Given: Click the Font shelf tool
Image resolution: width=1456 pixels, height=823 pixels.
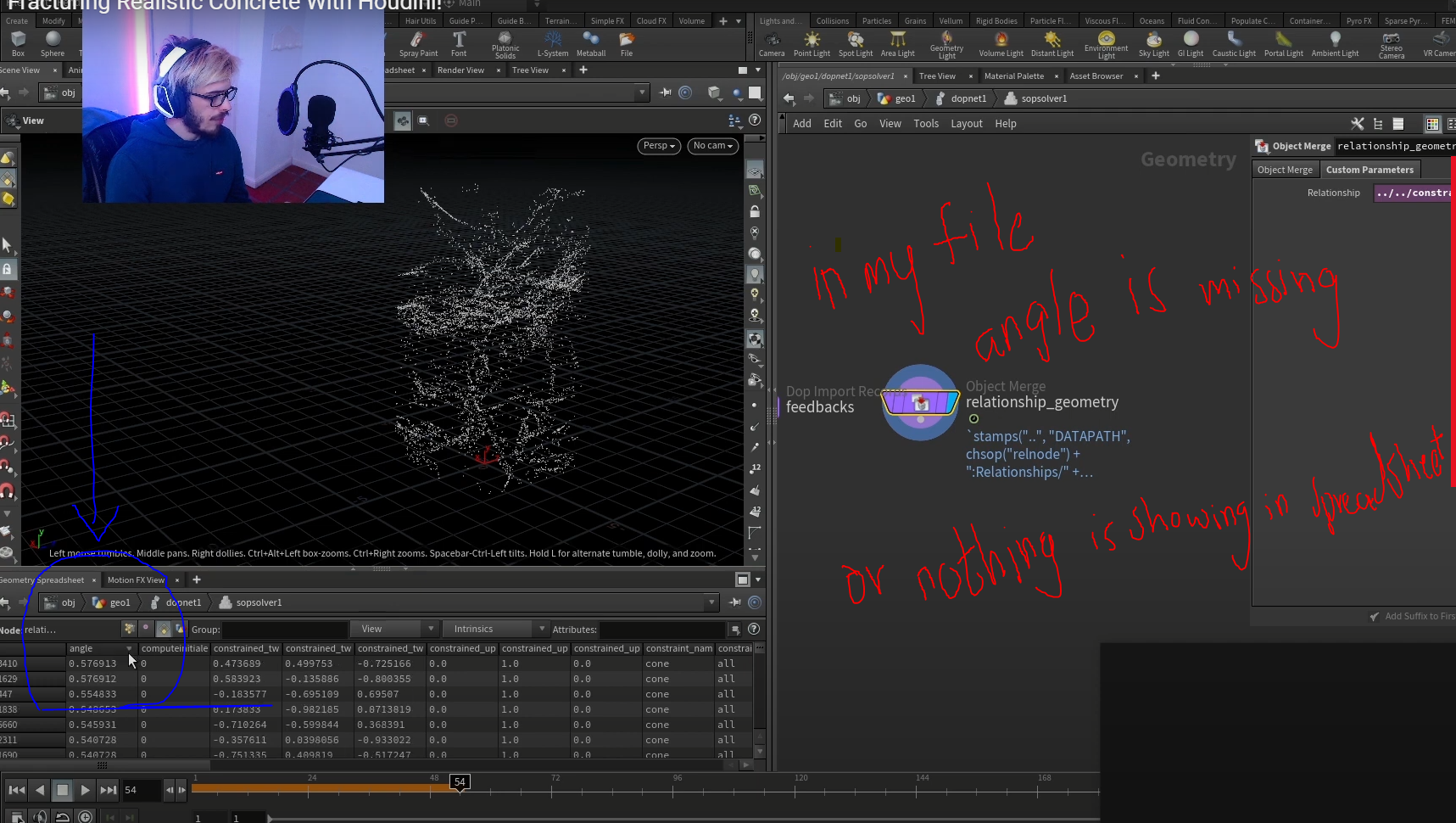Looking at the screenshot, I should (459, 43).
